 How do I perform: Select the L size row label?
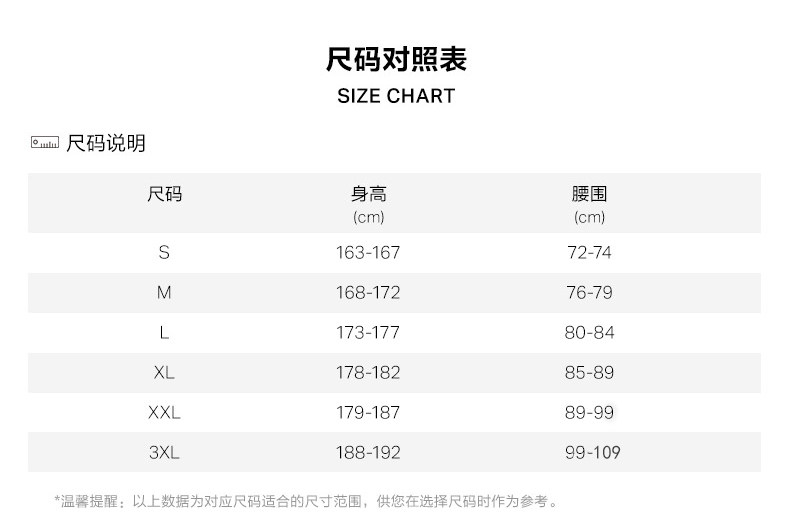pos(164,333)
